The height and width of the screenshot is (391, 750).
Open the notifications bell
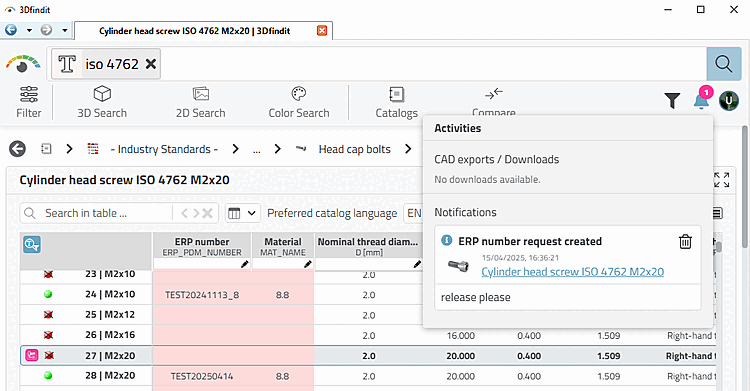coord(701,101)
